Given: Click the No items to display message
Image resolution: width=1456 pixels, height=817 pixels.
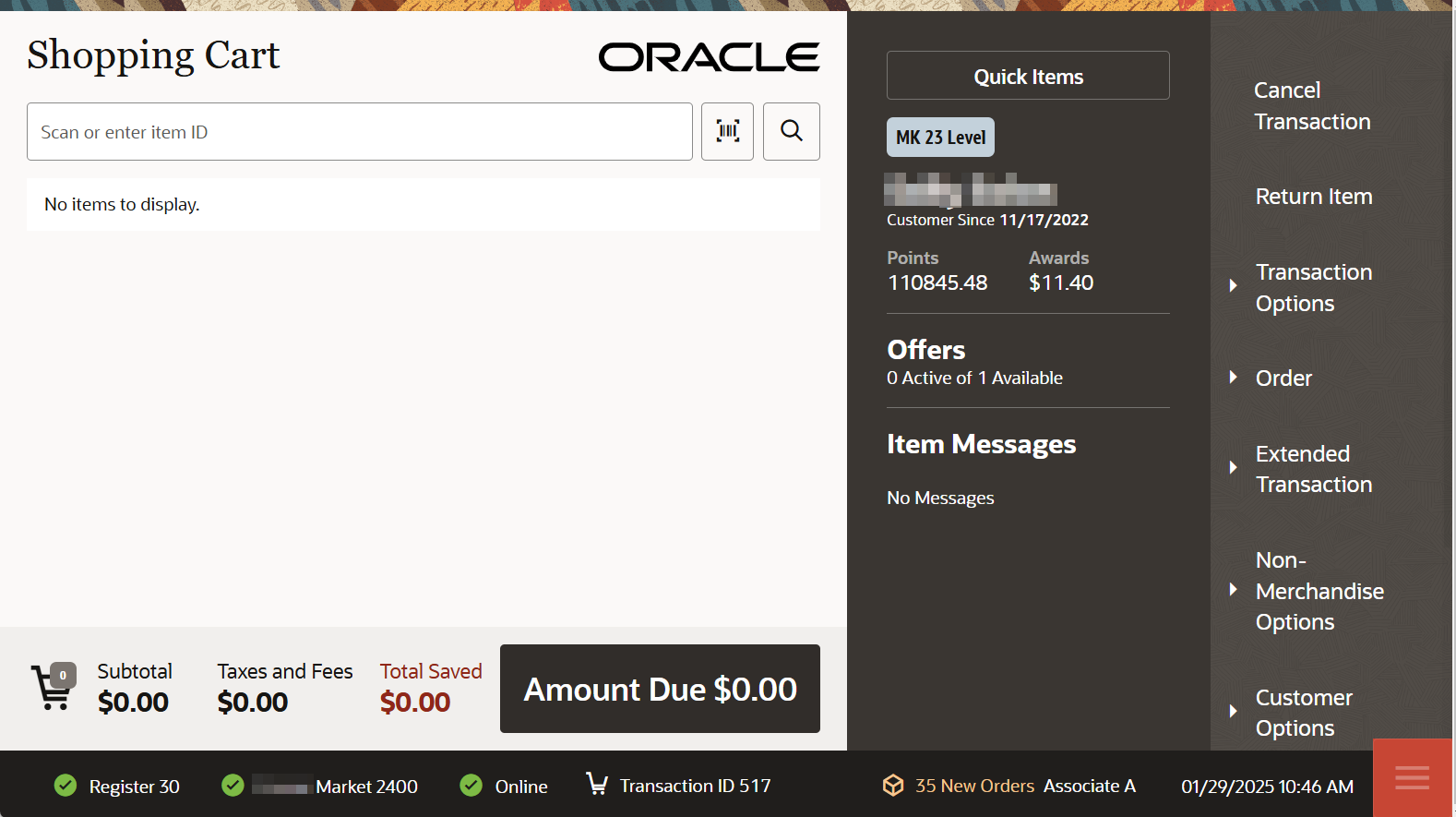Looking at the screenshot, I should tap(122, 204).
